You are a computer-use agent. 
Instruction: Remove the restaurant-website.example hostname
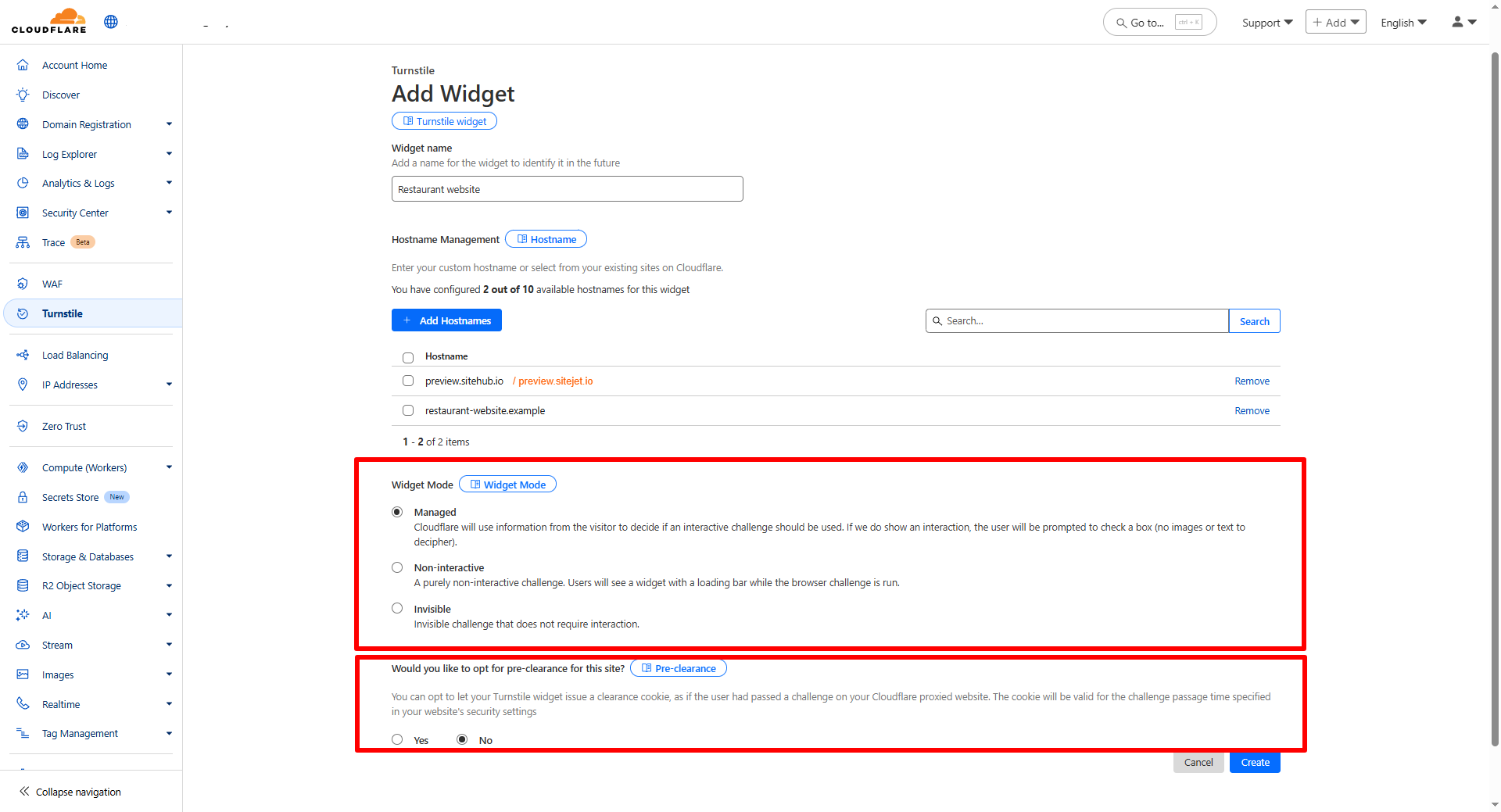pyautogui.click(x=1252, y=410)
